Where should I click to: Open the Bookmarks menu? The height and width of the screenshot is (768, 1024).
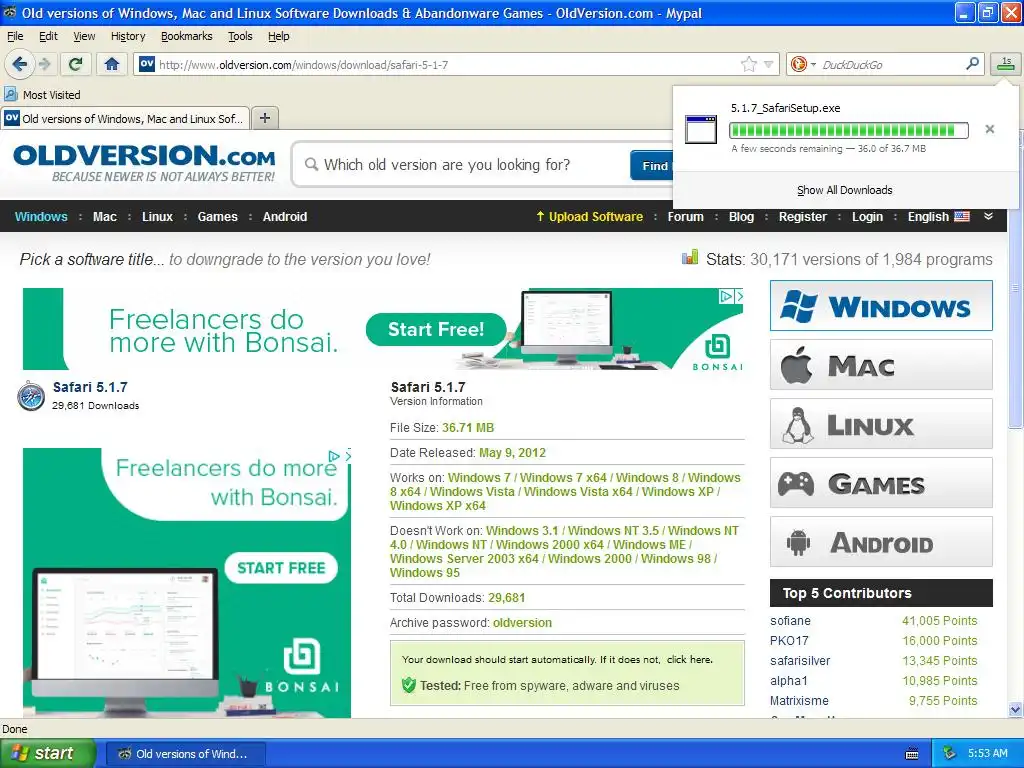pyautogui.click(x=187, y=36)
